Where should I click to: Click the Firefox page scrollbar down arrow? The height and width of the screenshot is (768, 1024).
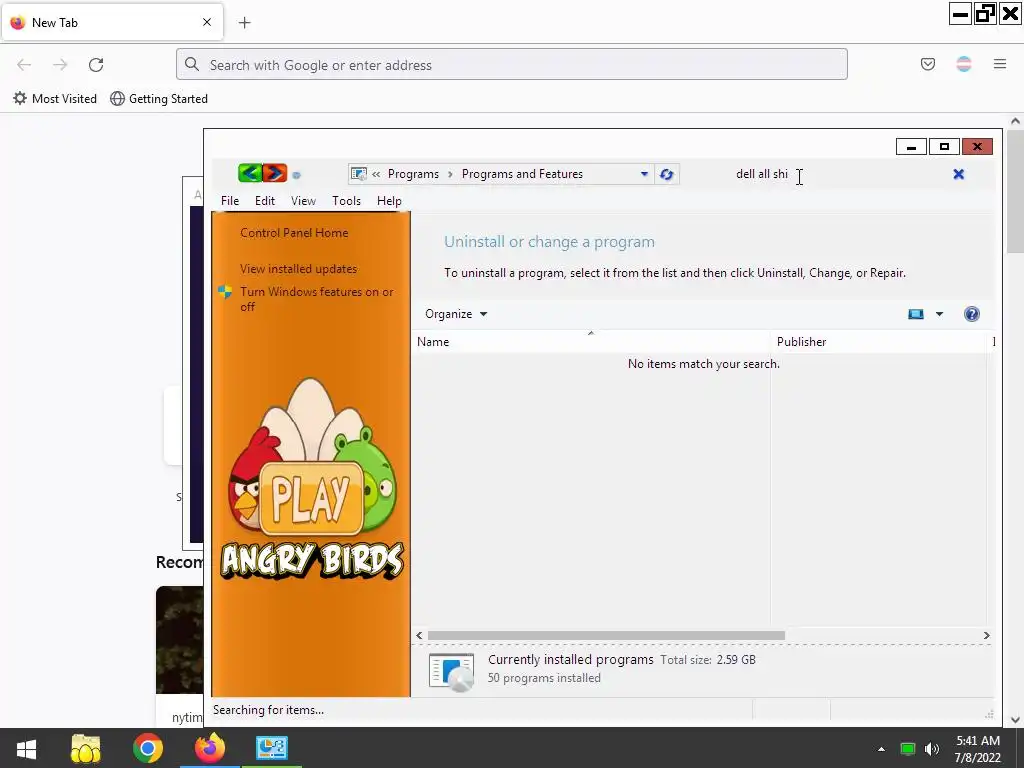coord(1015,720)
